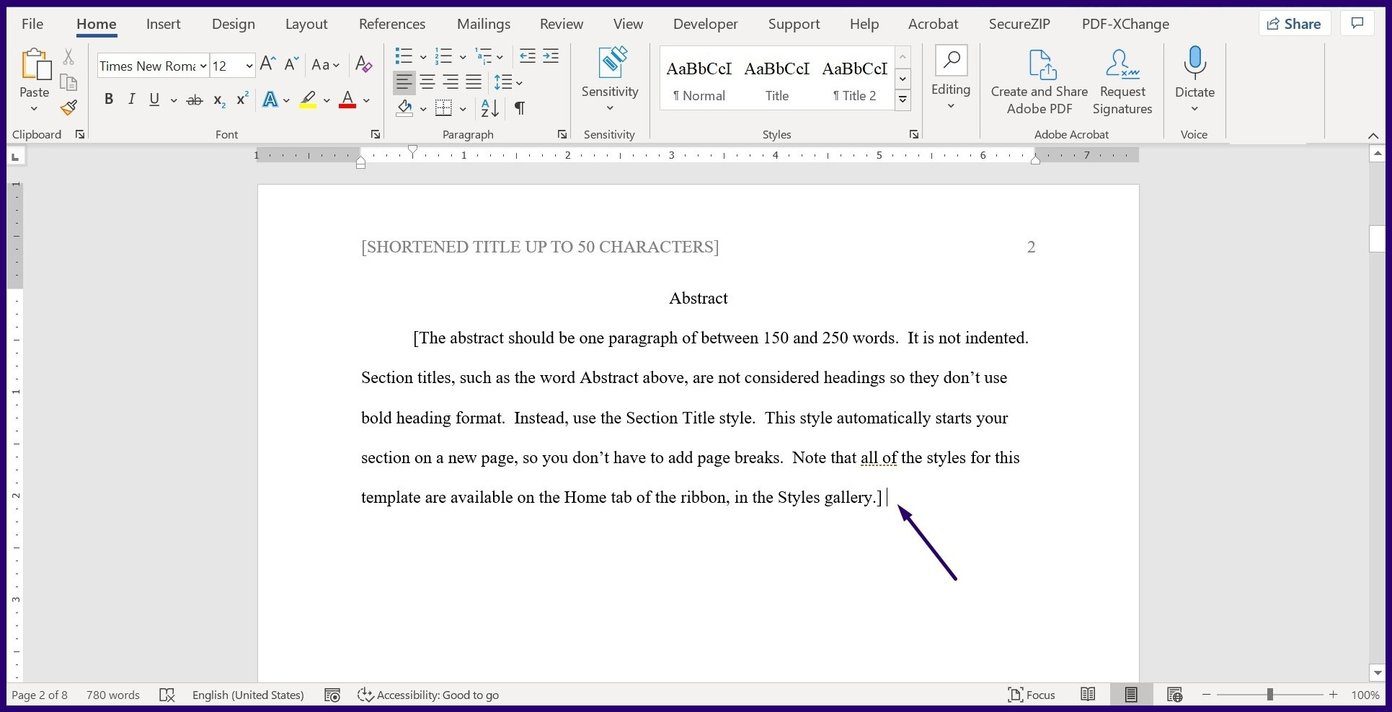Screen dimensions: 1392x712
Task: Switch to the PDF-XChange tab
Action: pos(1125,24)
